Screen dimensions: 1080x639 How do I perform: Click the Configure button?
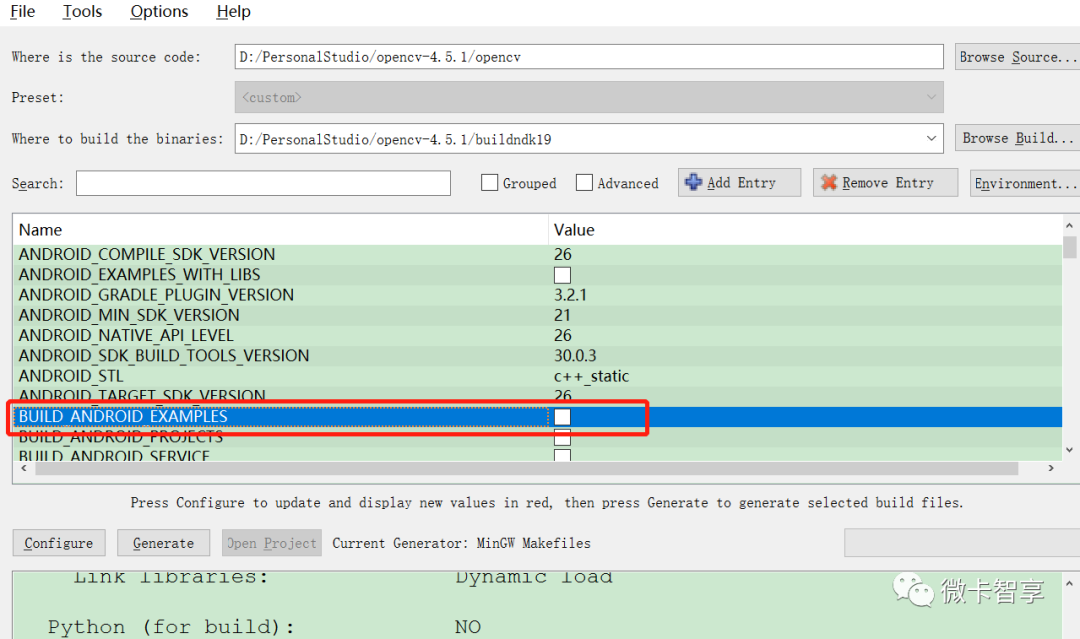coord(59,543)
